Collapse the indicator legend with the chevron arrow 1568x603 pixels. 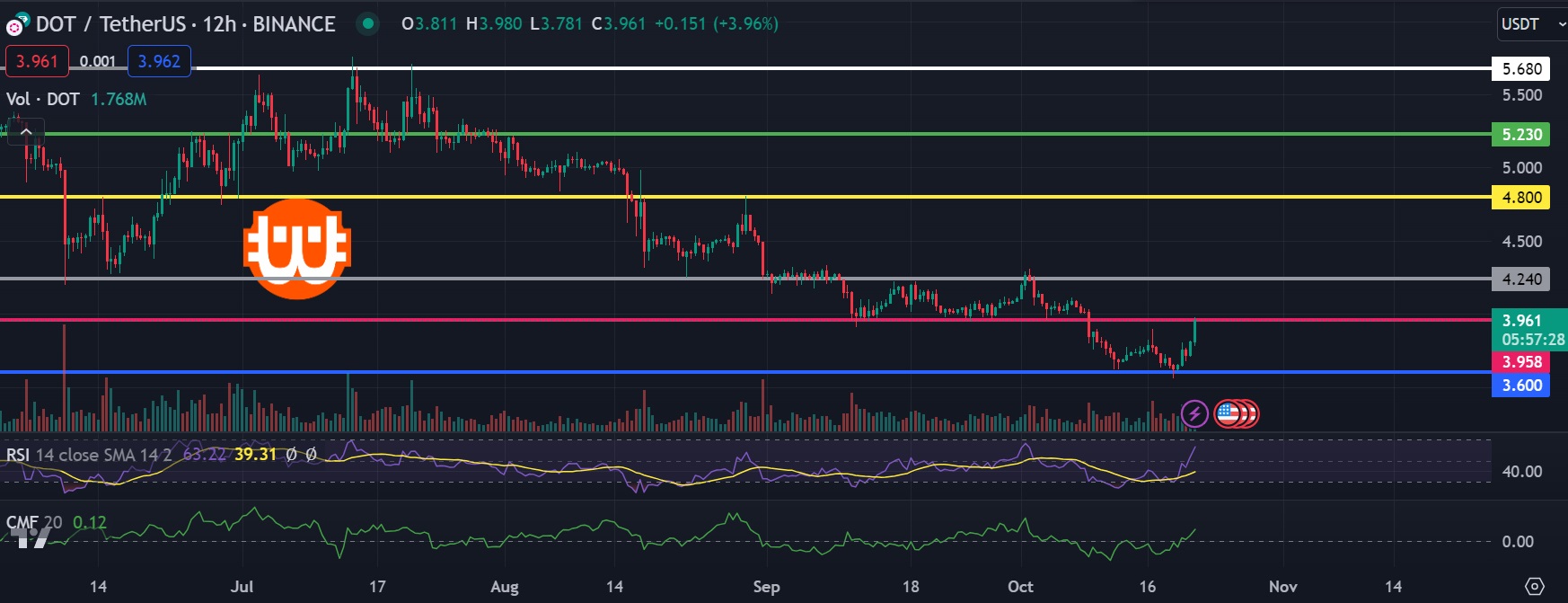[26, 133]
